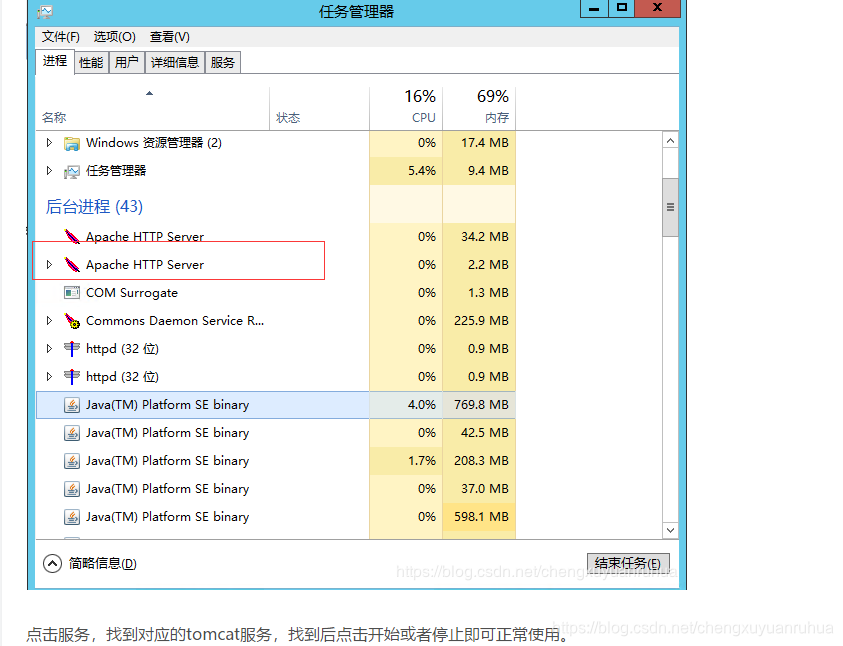Click the Java icon in the 37.0 MB row

72,489
